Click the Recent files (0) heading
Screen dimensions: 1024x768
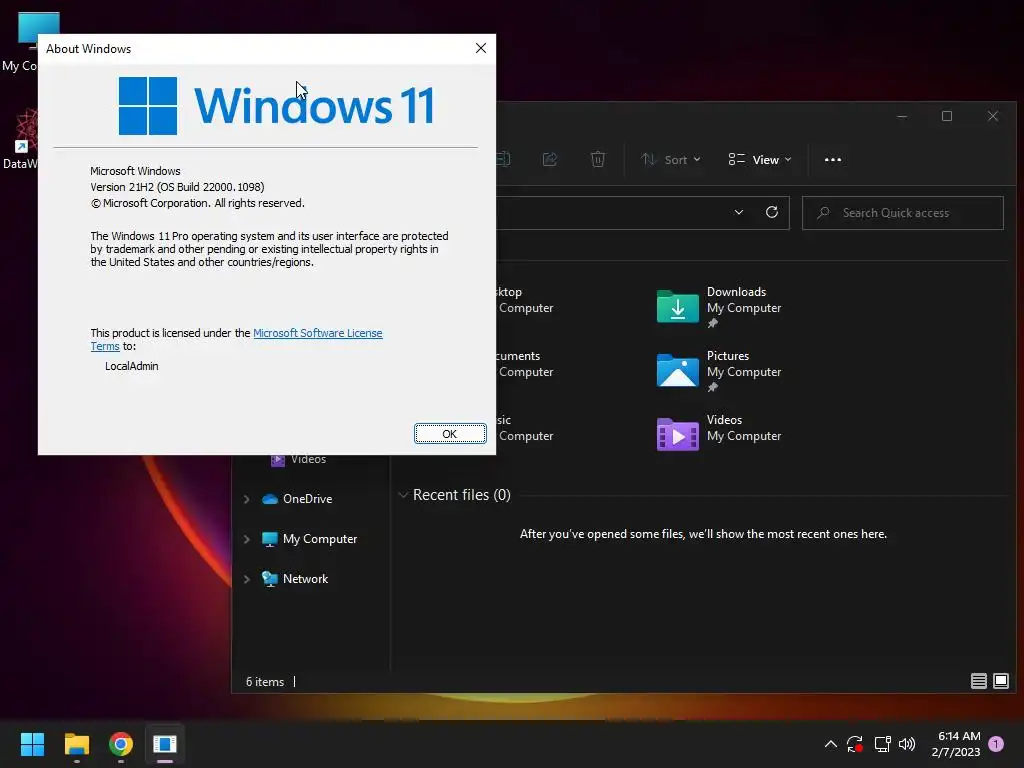coord(462,495)
